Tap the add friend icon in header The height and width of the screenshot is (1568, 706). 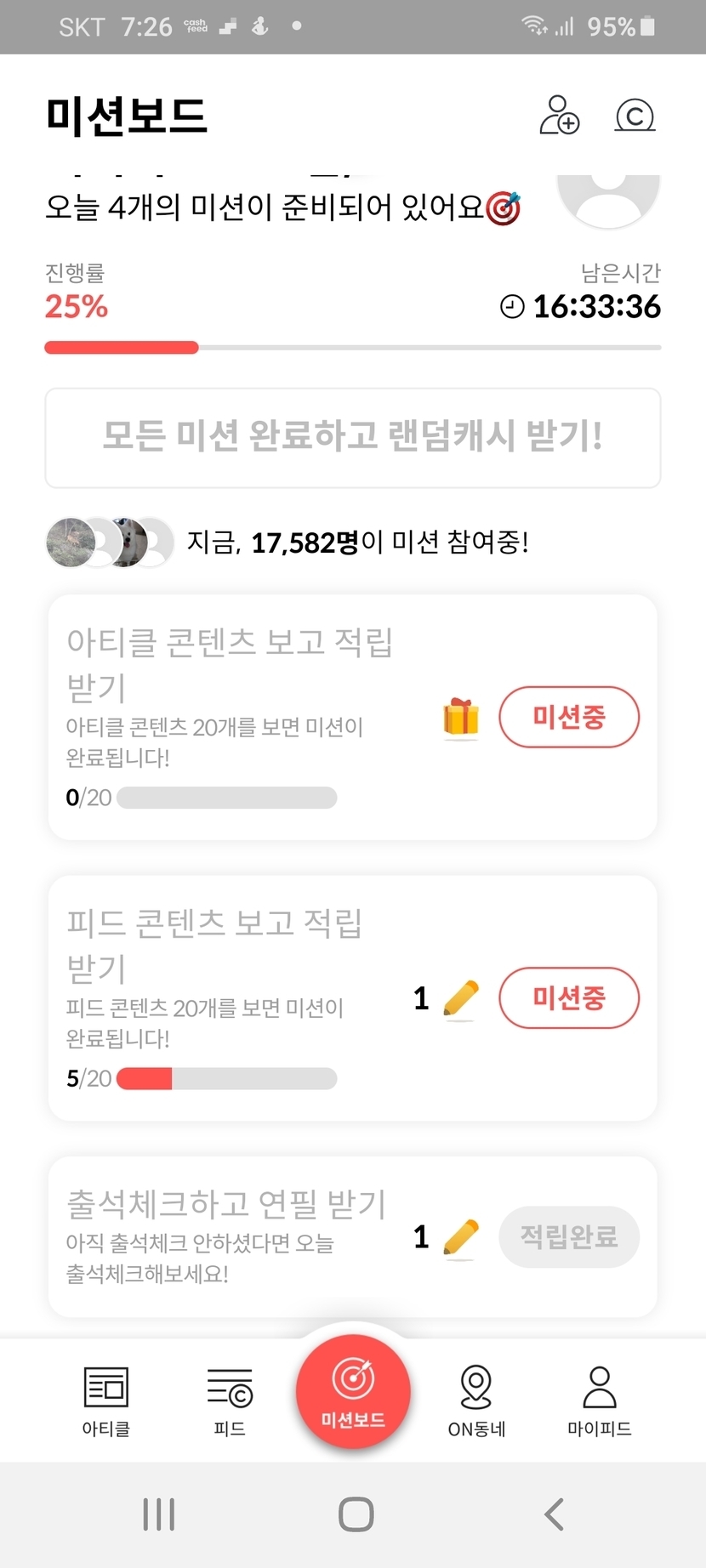pyautogui.click(x=559, y=116)
